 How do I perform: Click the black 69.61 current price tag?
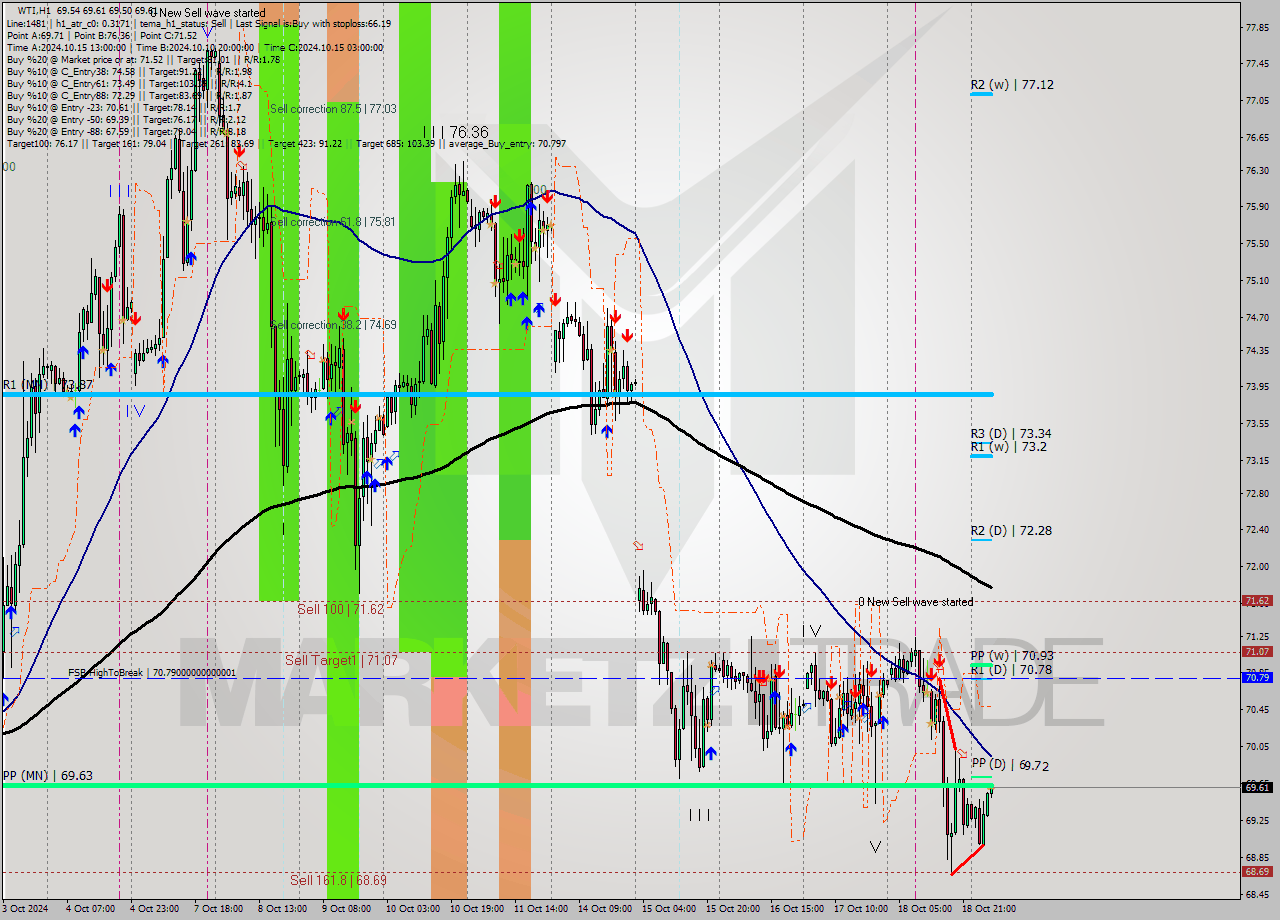(x=1257, y=787)
